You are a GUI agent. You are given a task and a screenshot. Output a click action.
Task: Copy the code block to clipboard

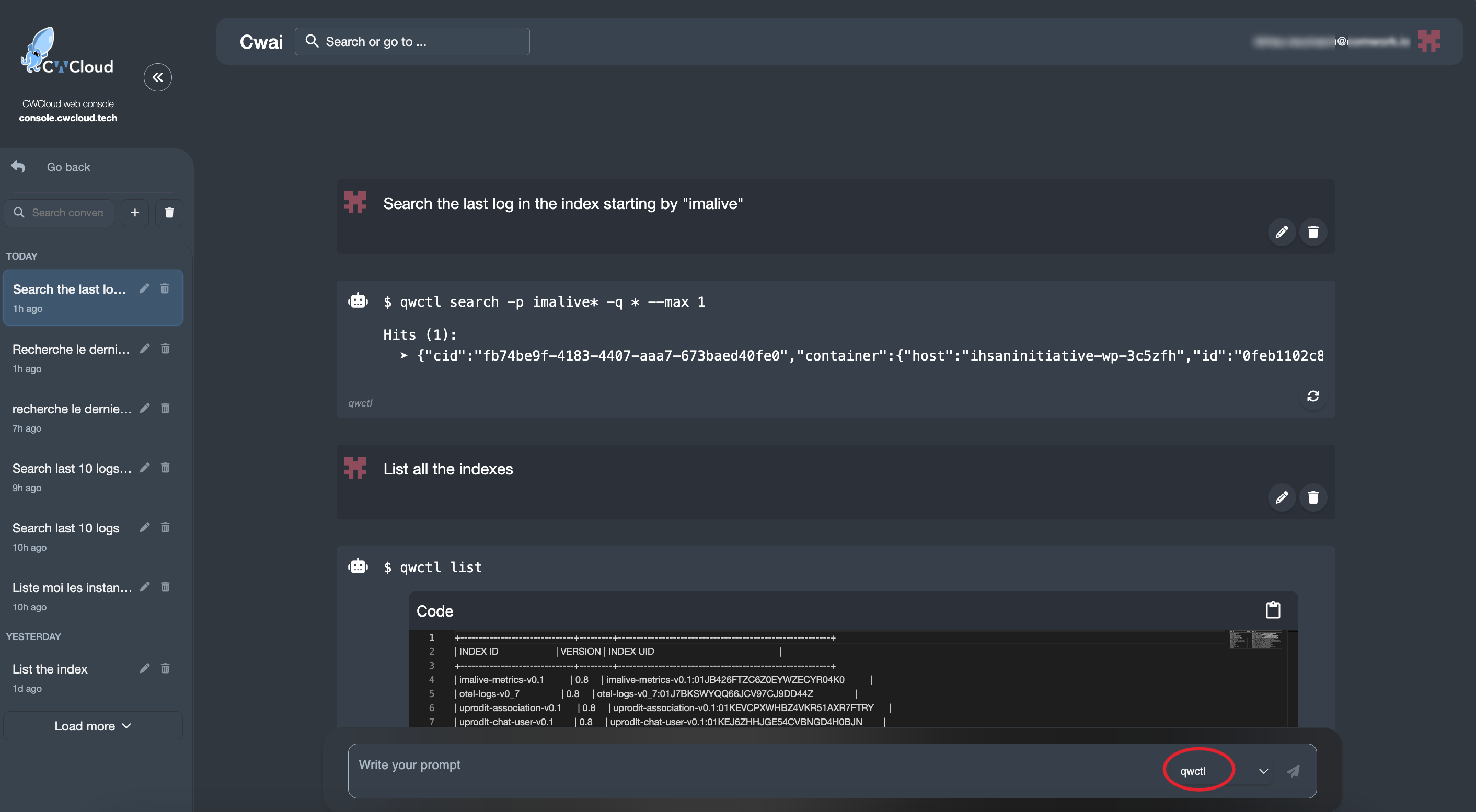(1273, 610)
